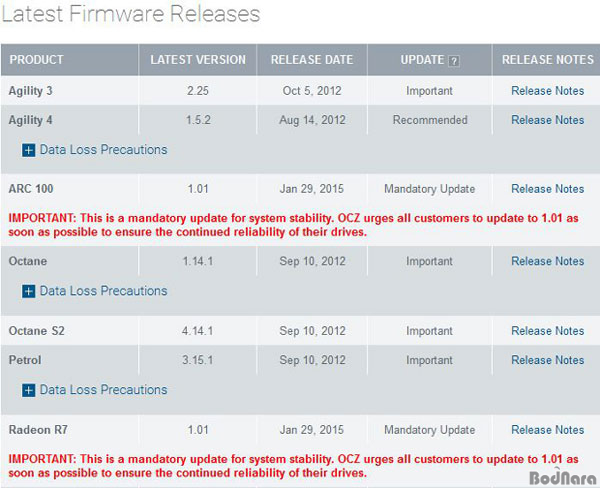Select the Radeon R7 product name
This screenshot has height=488, width=600.
tap(38, 430)
